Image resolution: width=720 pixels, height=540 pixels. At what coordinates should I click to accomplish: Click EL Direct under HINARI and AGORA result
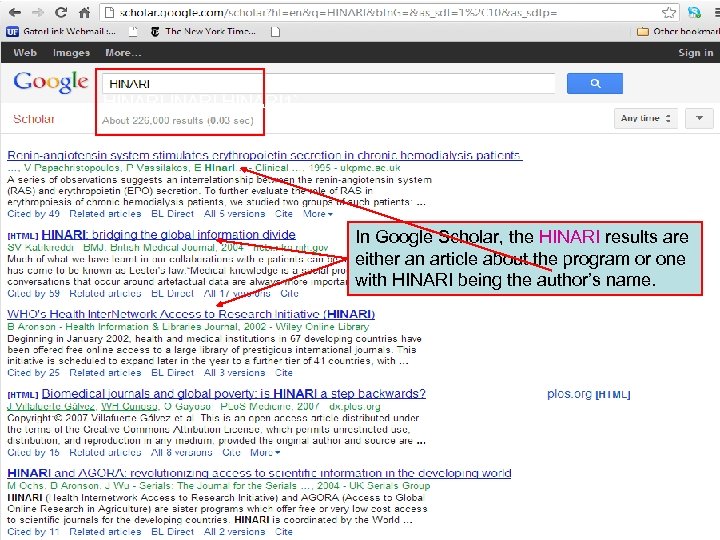(x=173, y=531)
